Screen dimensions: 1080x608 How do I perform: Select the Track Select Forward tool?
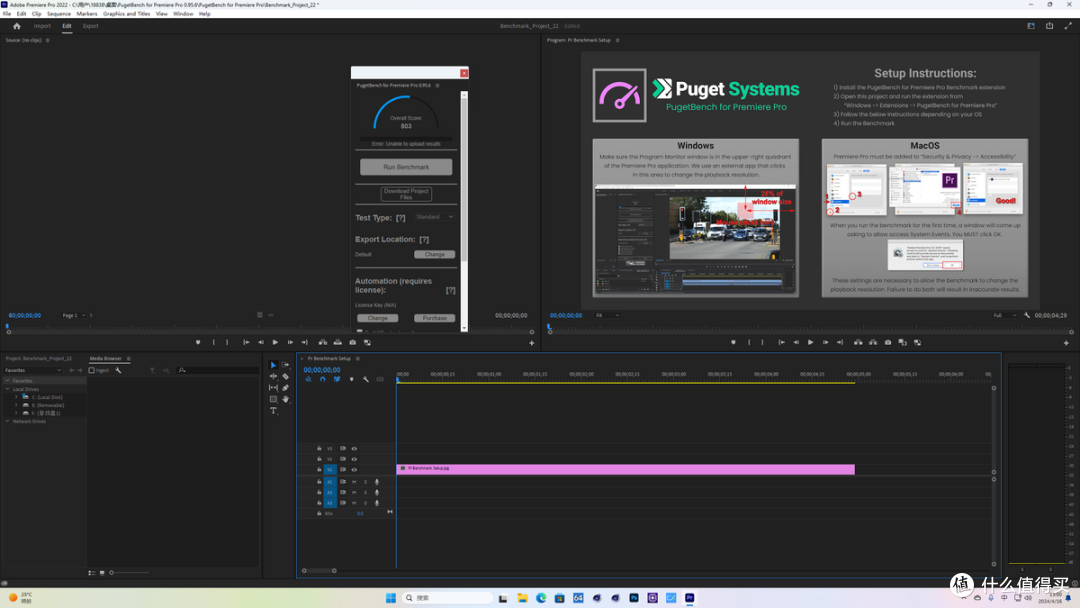point(285,365)
